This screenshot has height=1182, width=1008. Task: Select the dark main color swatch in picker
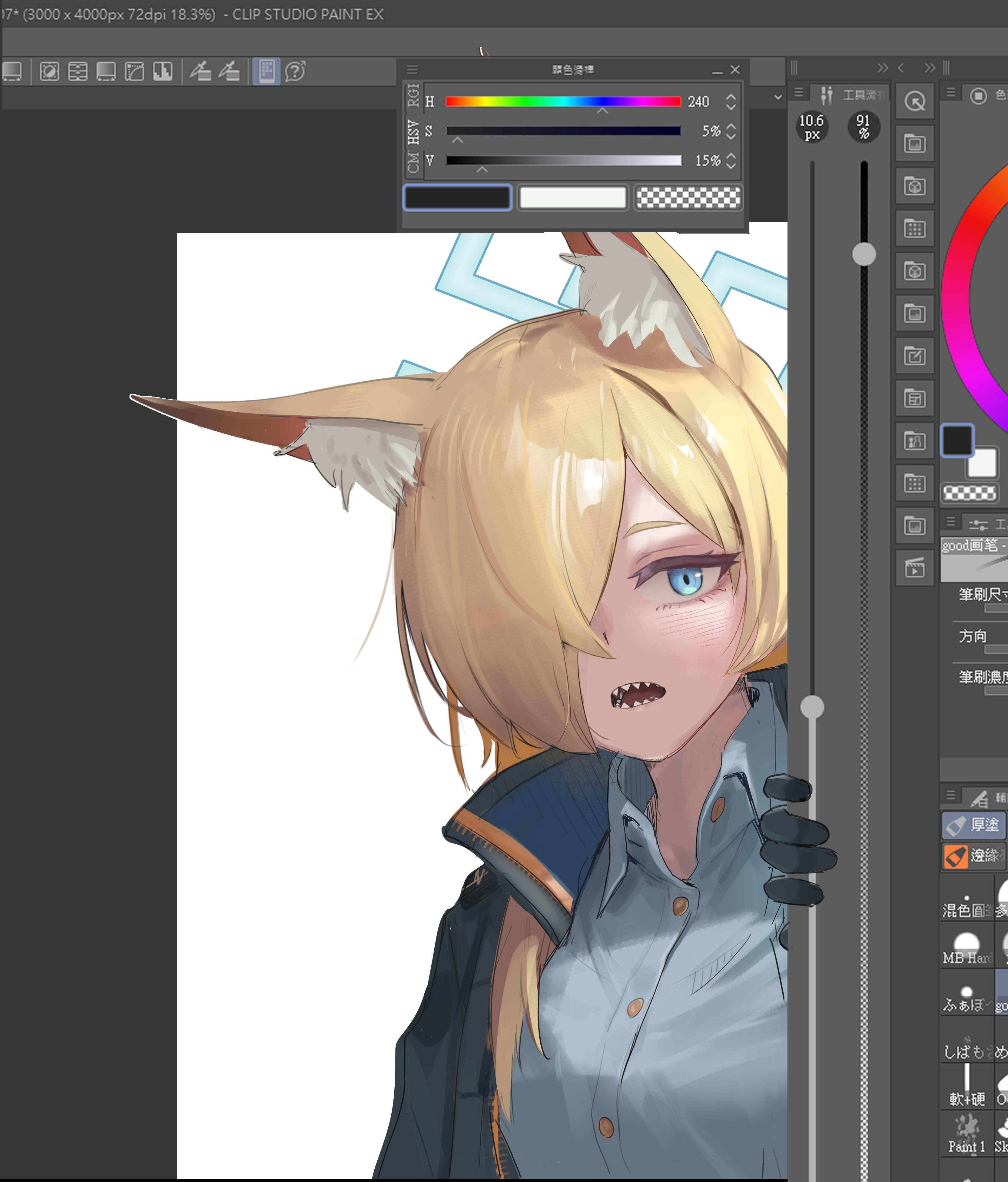tap(457, 198)
